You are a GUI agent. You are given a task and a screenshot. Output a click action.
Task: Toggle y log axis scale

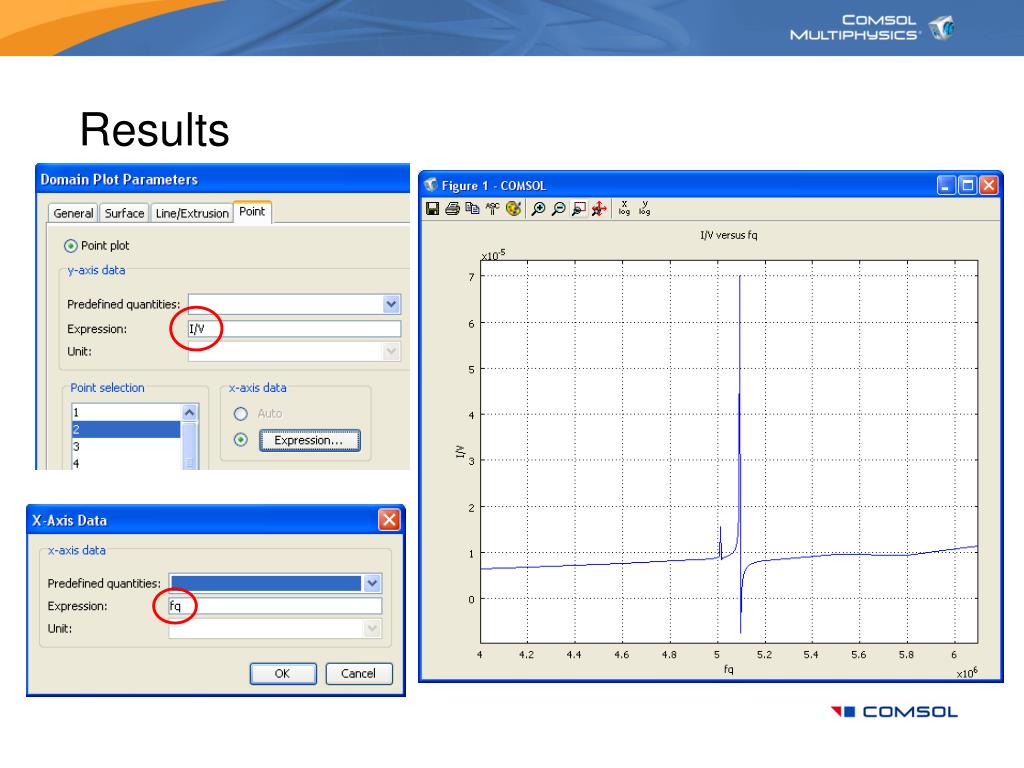645,208
